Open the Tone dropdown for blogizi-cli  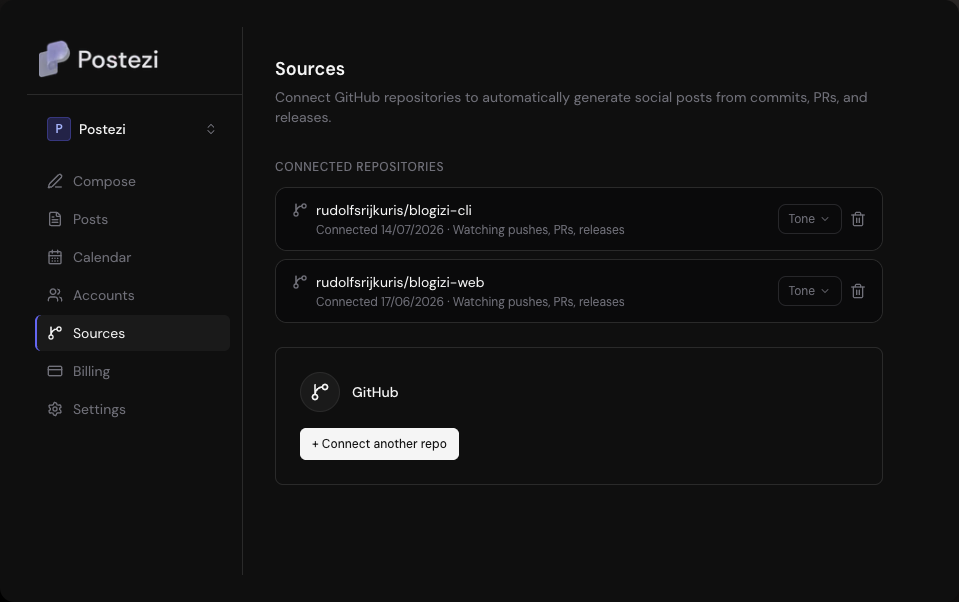pyautogui.click(x=809, y=219)
